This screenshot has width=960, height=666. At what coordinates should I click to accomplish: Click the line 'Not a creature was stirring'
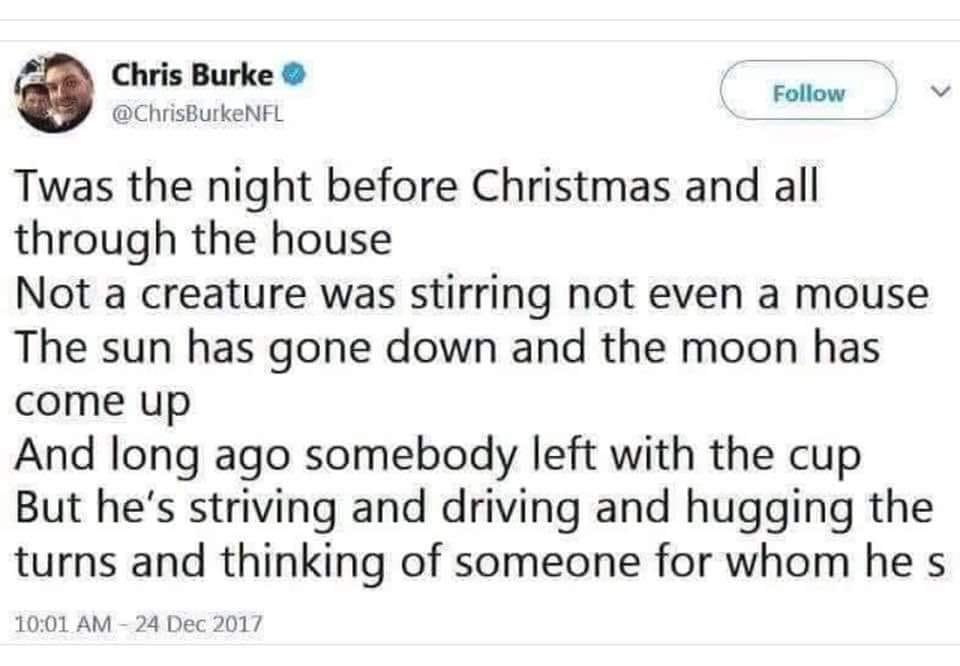tap(472, 295)
